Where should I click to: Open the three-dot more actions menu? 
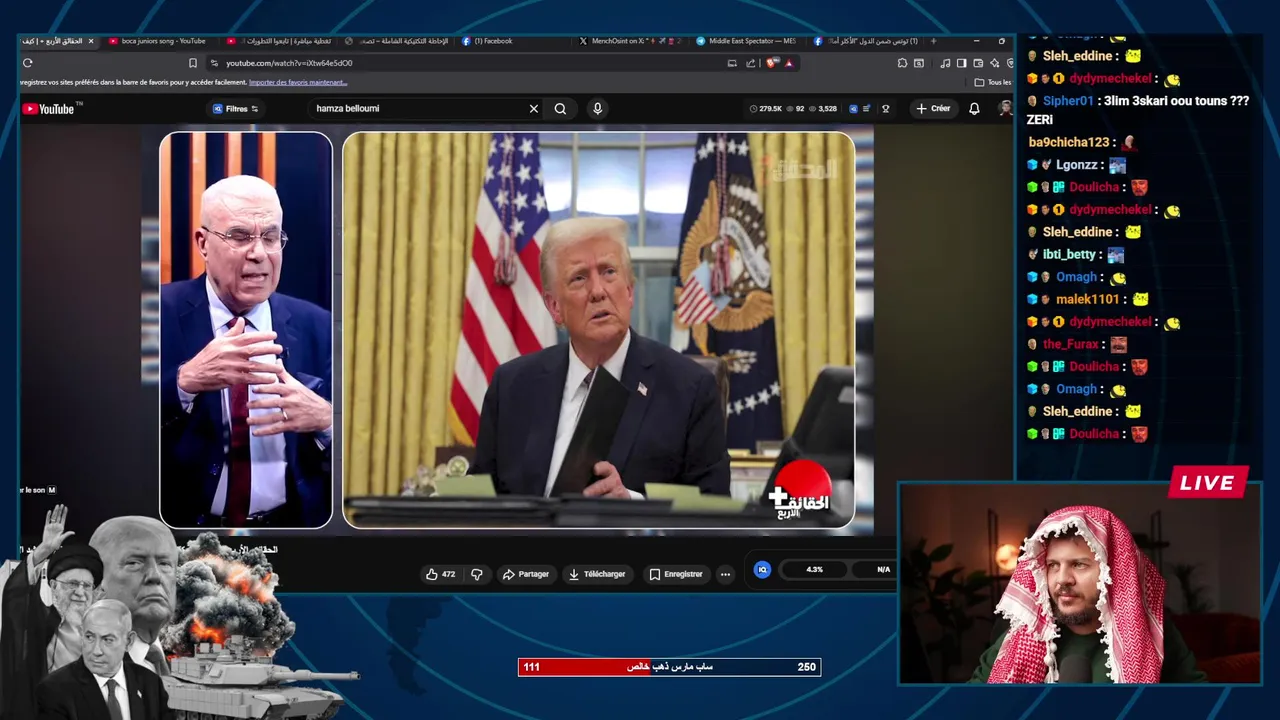click(x=725, y=574)
